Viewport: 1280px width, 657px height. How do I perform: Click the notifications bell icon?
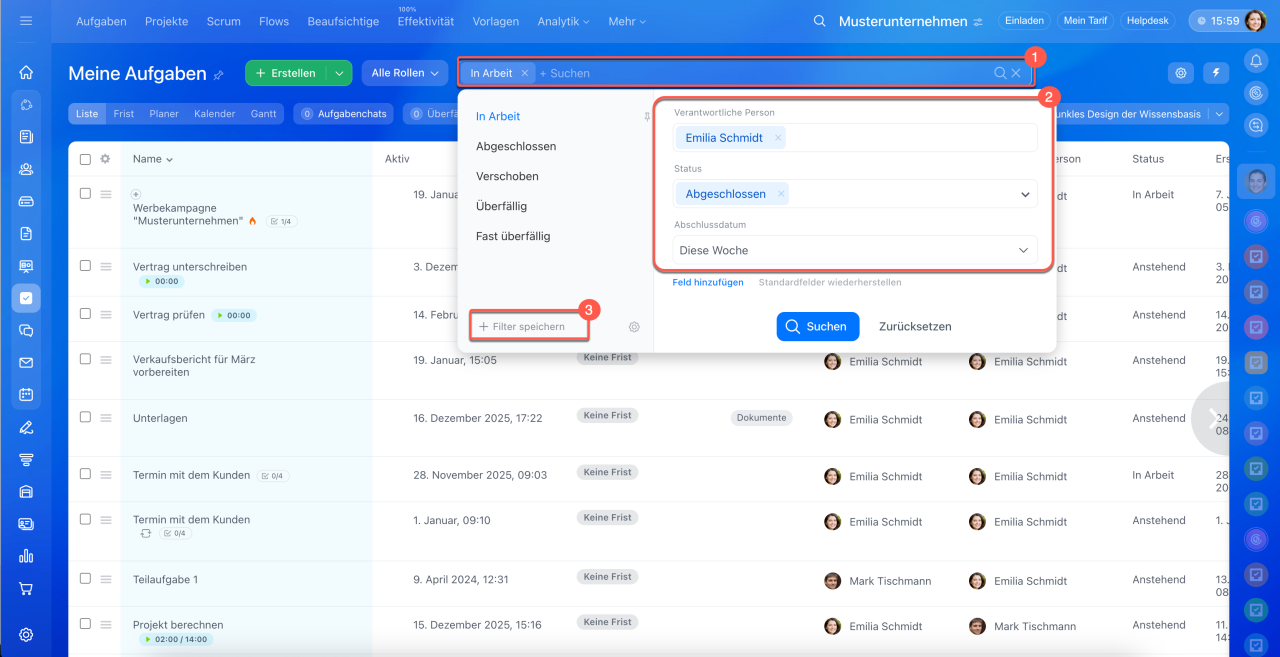(x=1255, y=61)
